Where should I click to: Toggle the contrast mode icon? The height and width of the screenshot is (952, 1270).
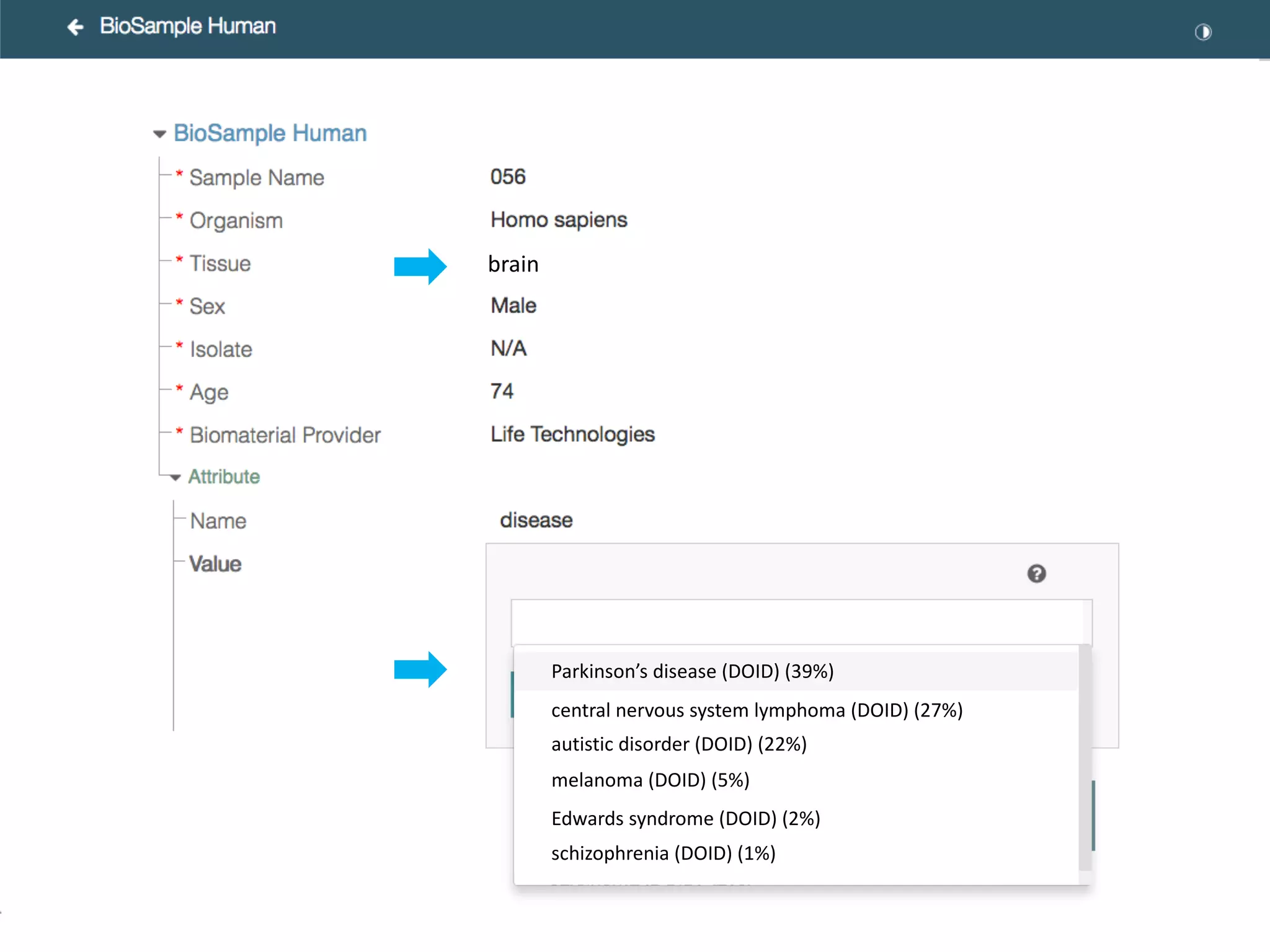pos(1202,32)
